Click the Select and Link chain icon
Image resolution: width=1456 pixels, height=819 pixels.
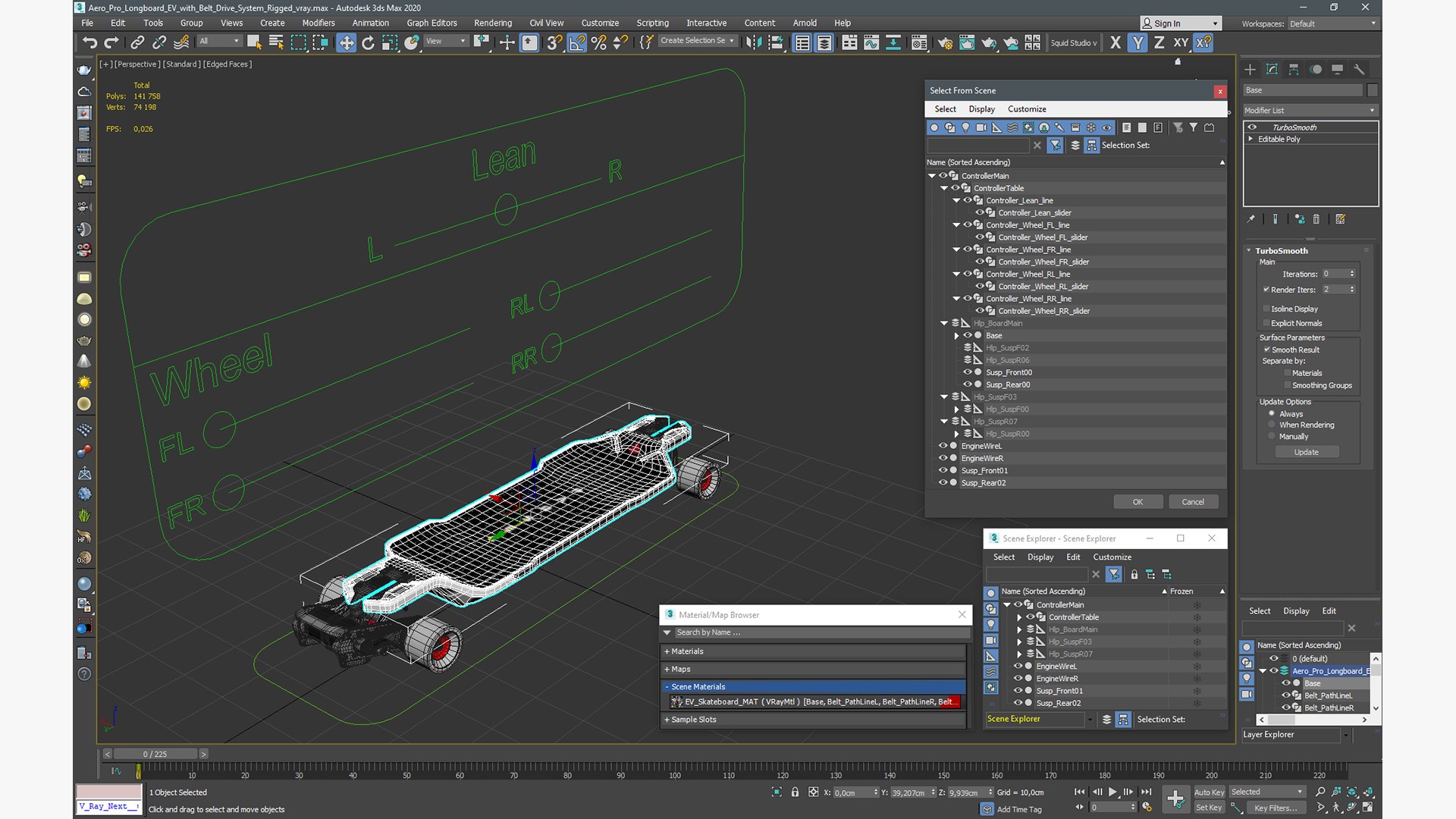[x=137, y=42]
